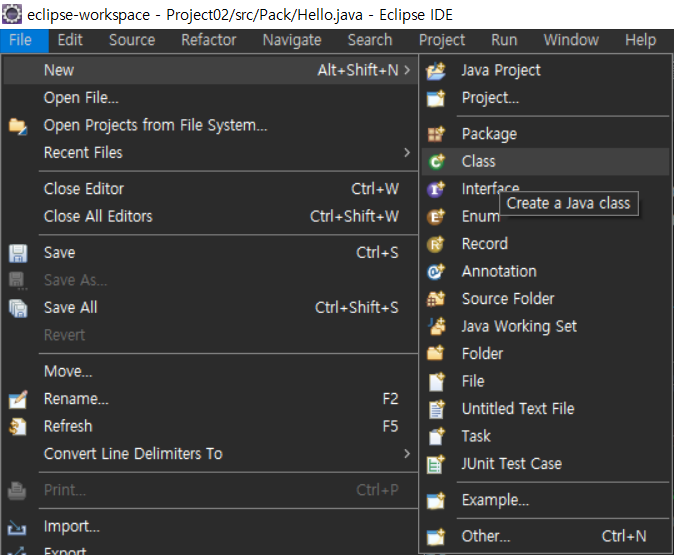Click the JUnit Test Case icon
This screenshot has width=674, height=555.
tap(436, 464)
